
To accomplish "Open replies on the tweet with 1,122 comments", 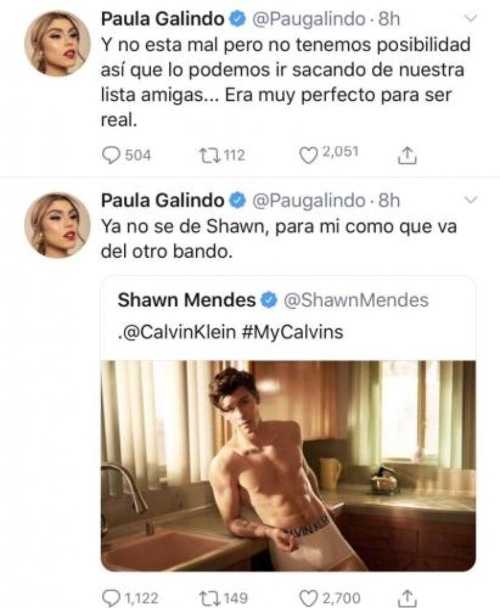I will (111, 598).
